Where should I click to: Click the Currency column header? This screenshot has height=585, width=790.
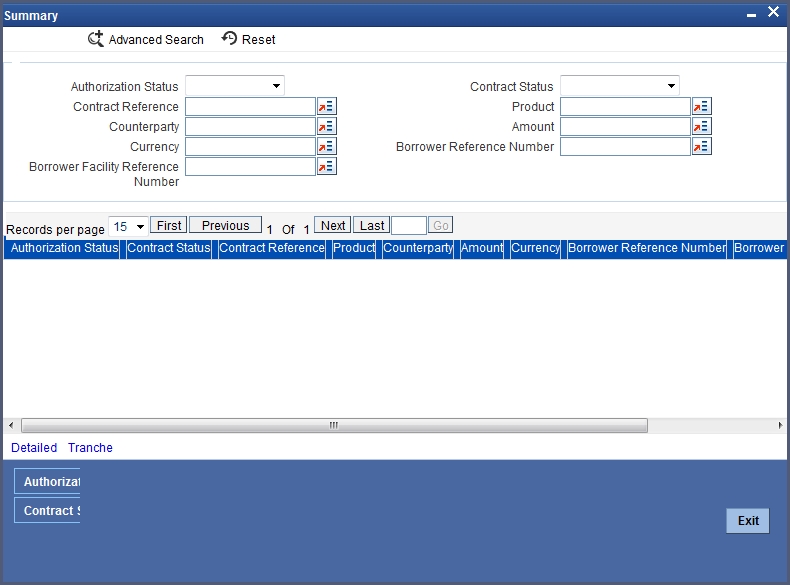coord(536,248)
